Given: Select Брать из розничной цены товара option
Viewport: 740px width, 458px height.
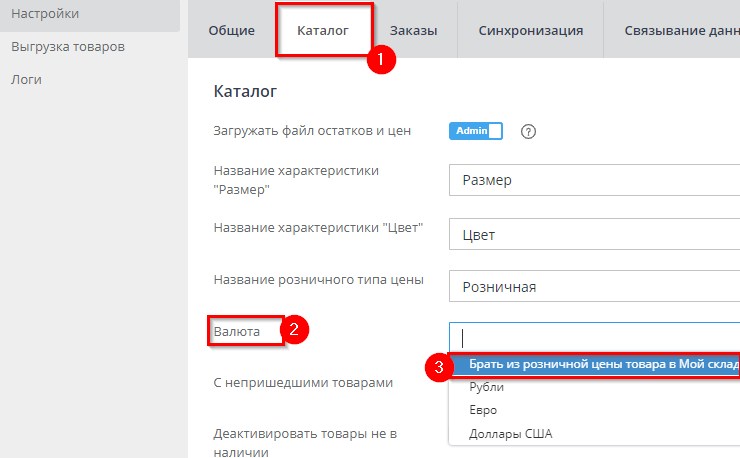Looking at the screenshot, I should tap(600, 364).
